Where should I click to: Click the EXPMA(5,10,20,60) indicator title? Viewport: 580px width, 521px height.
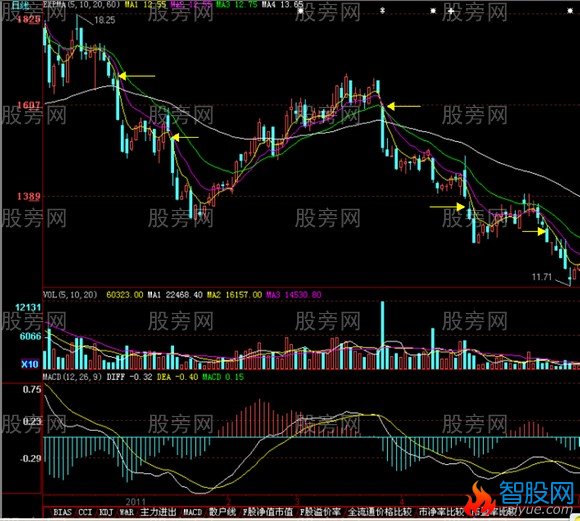tap(81, 5)
